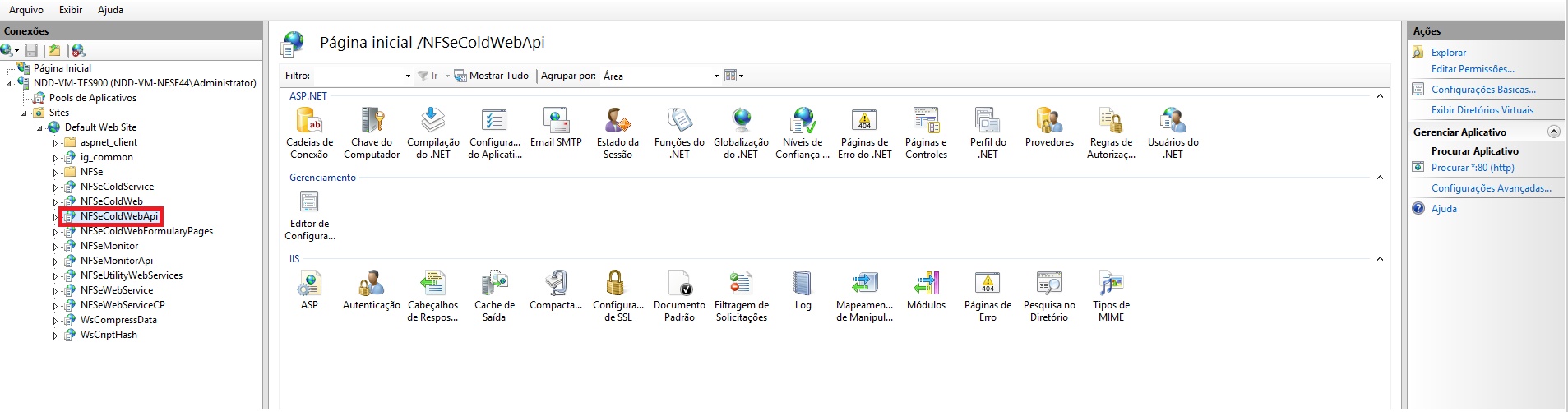The image size is (1568, 412).
Task: Open Configurações Avançadas link
Action: point(1492,188)
